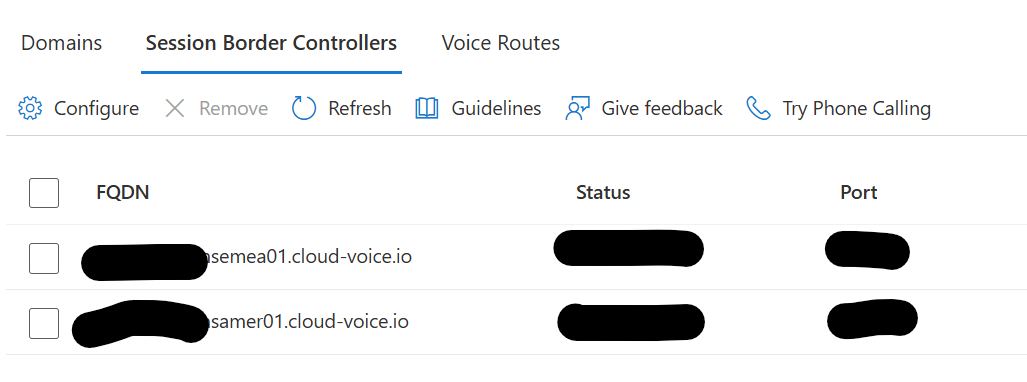Viewport: 1027px width, 382px height.
Task: Click the Port column header
Action: pyautogui.click(x=859, y=193)
